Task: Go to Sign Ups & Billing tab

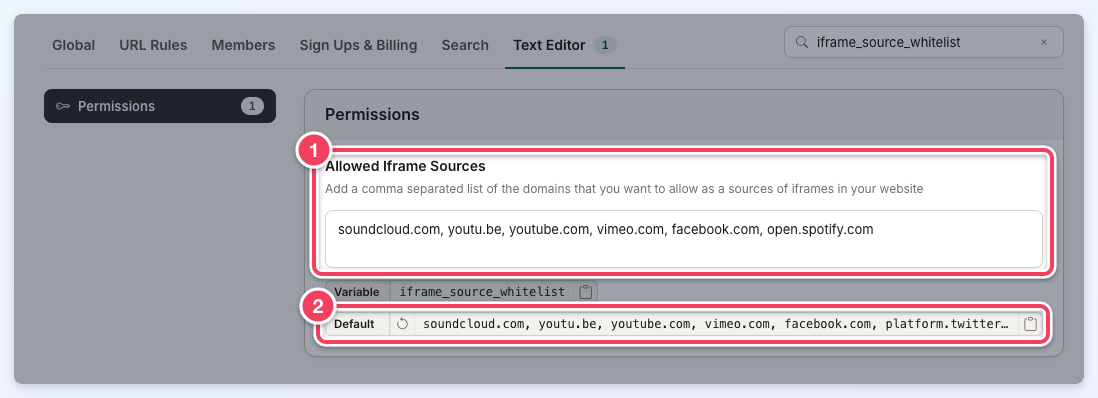Action: coord(358,45)
